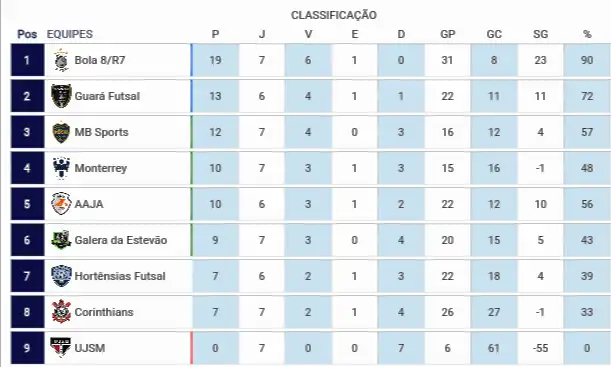
Task: Click the GP column header
Action: point(447,34)
